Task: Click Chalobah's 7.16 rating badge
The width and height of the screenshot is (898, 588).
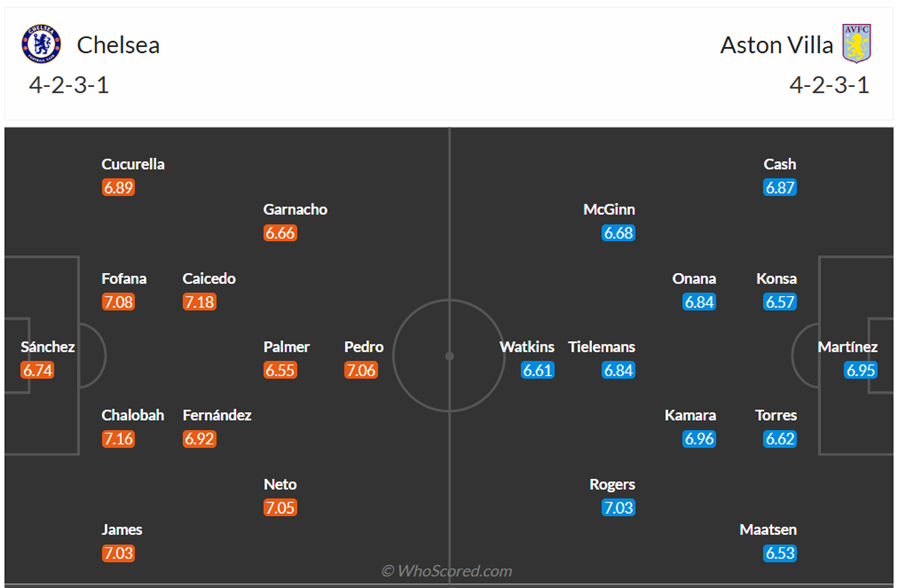Action: pyautogui.click(x=118, y=438)
